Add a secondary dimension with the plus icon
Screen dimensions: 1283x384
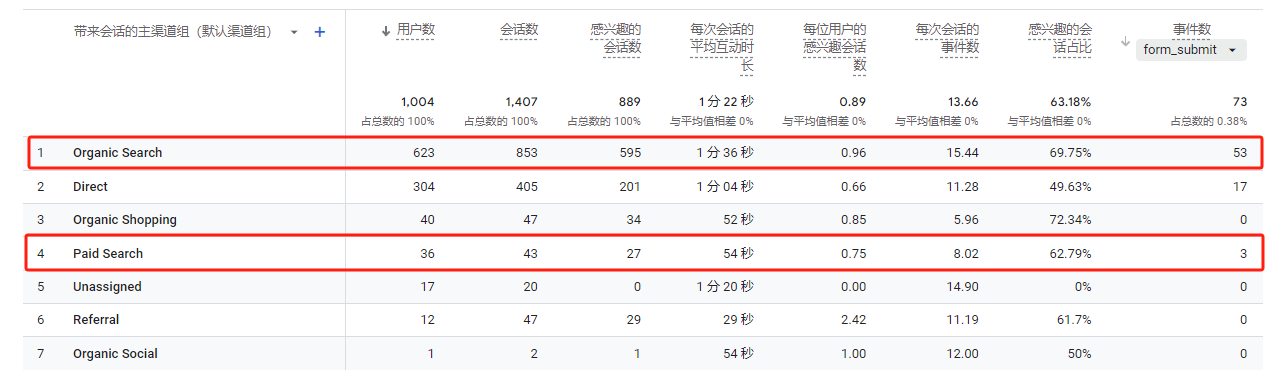click(320, 32)
